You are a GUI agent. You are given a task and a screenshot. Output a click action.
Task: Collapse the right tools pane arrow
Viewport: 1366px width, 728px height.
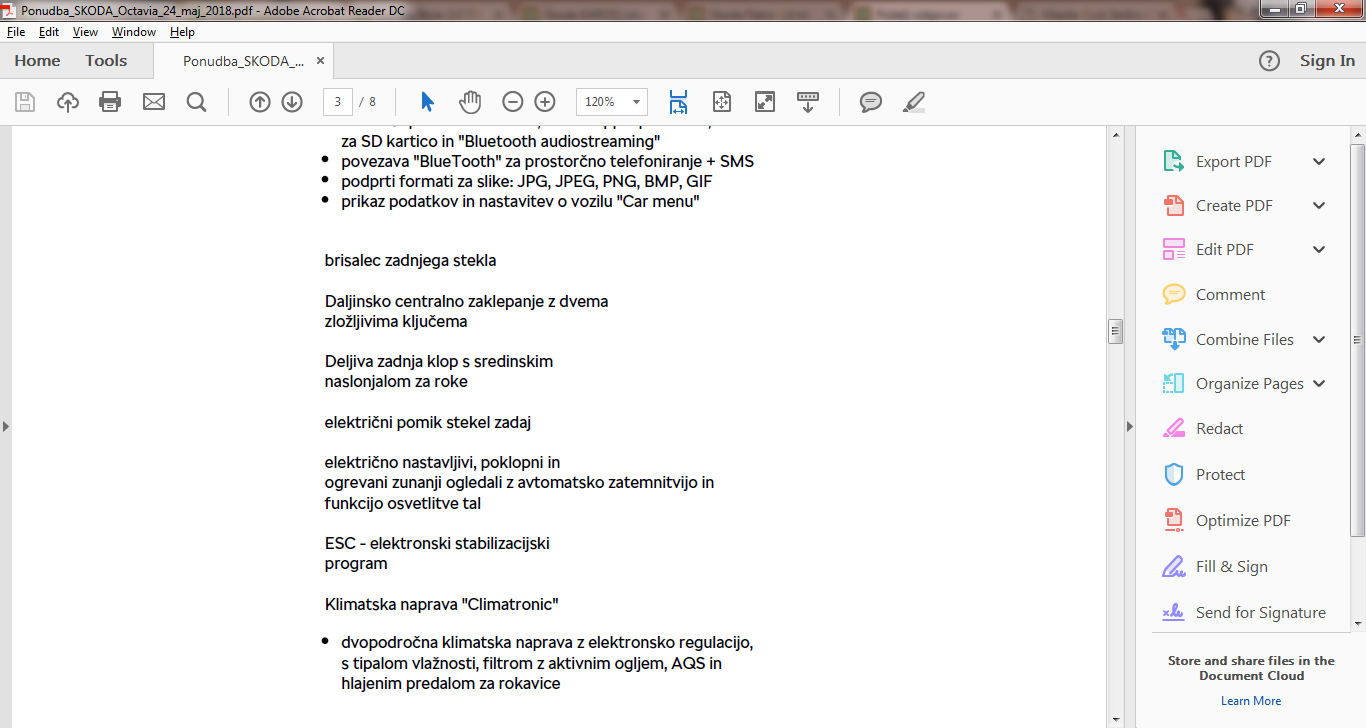pyautogui.click(x=1130, y=426)
